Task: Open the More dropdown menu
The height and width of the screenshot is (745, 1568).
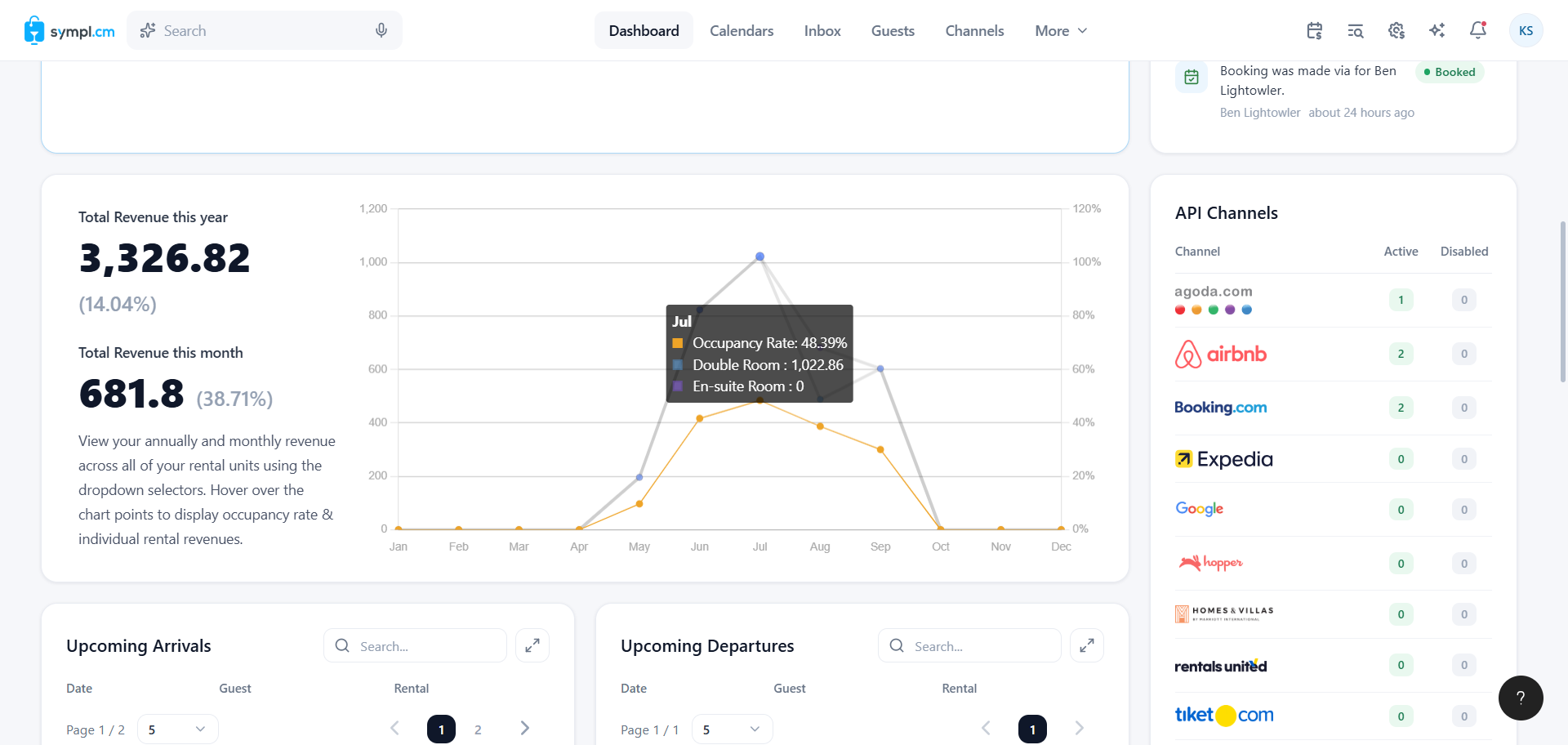Action: pyautogui.click(x=1061, y=30)
